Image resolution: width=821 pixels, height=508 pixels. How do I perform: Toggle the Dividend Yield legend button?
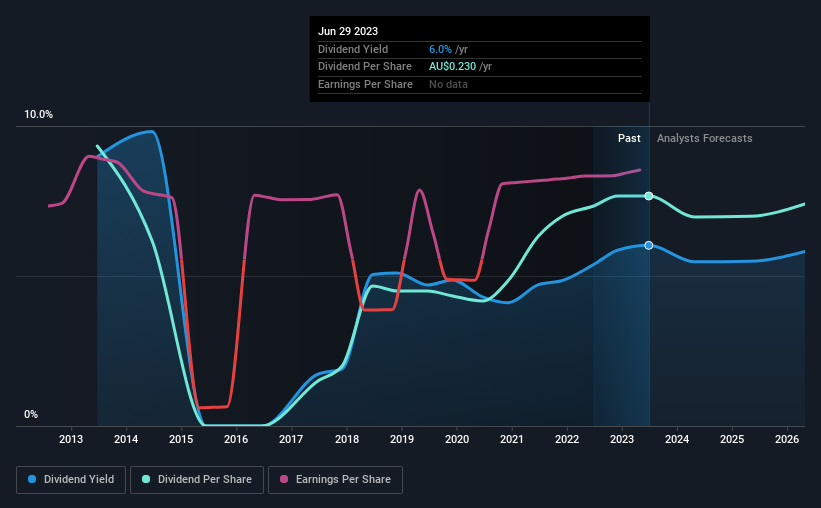point(71,480)
